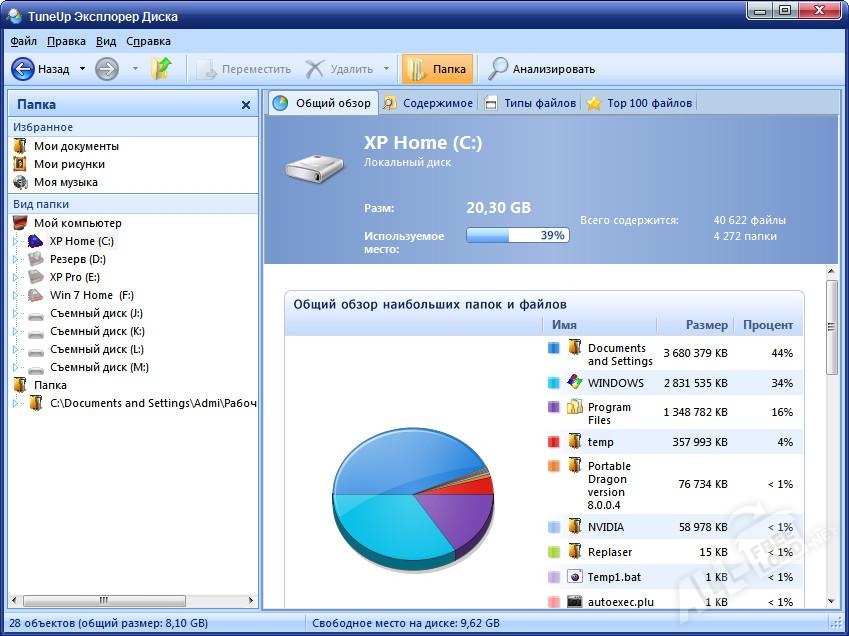
Task: Open the Удалить dropdown arrow
Action: [386, 69]
